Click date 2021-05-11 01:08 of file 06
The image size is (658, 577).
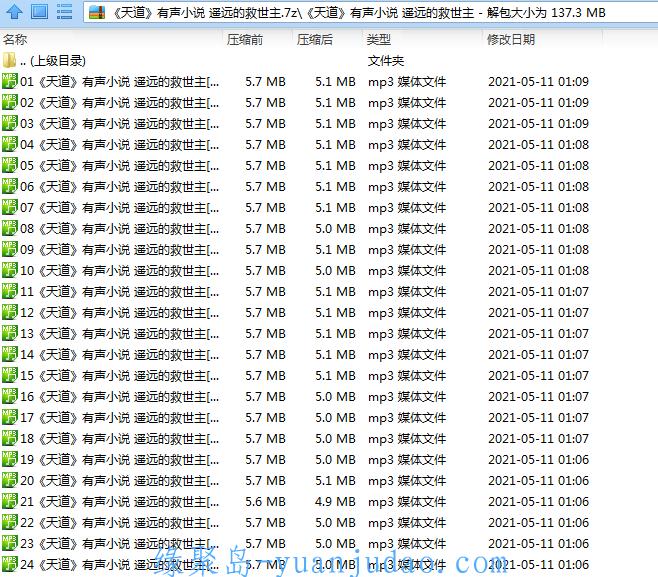pos(538,187)
